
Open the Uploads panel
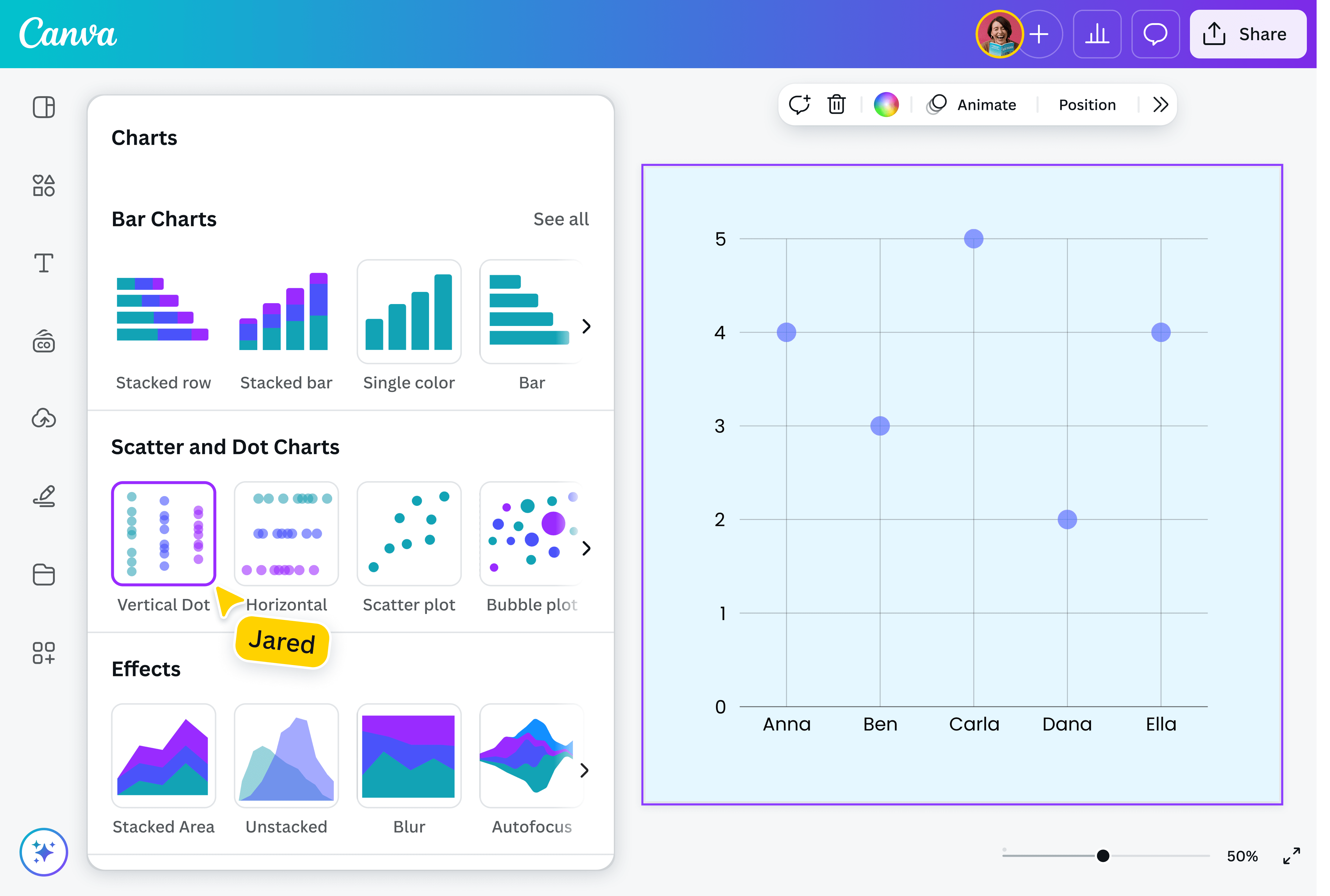coord(44,418)
